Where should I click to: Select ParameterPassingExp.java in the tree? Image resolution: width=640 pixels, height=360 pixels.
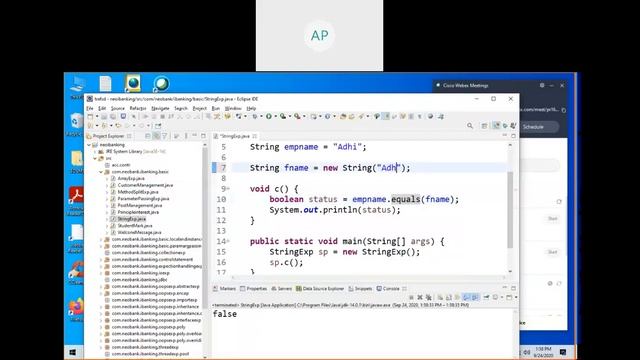pyautogui.click(x=143, y=199)
